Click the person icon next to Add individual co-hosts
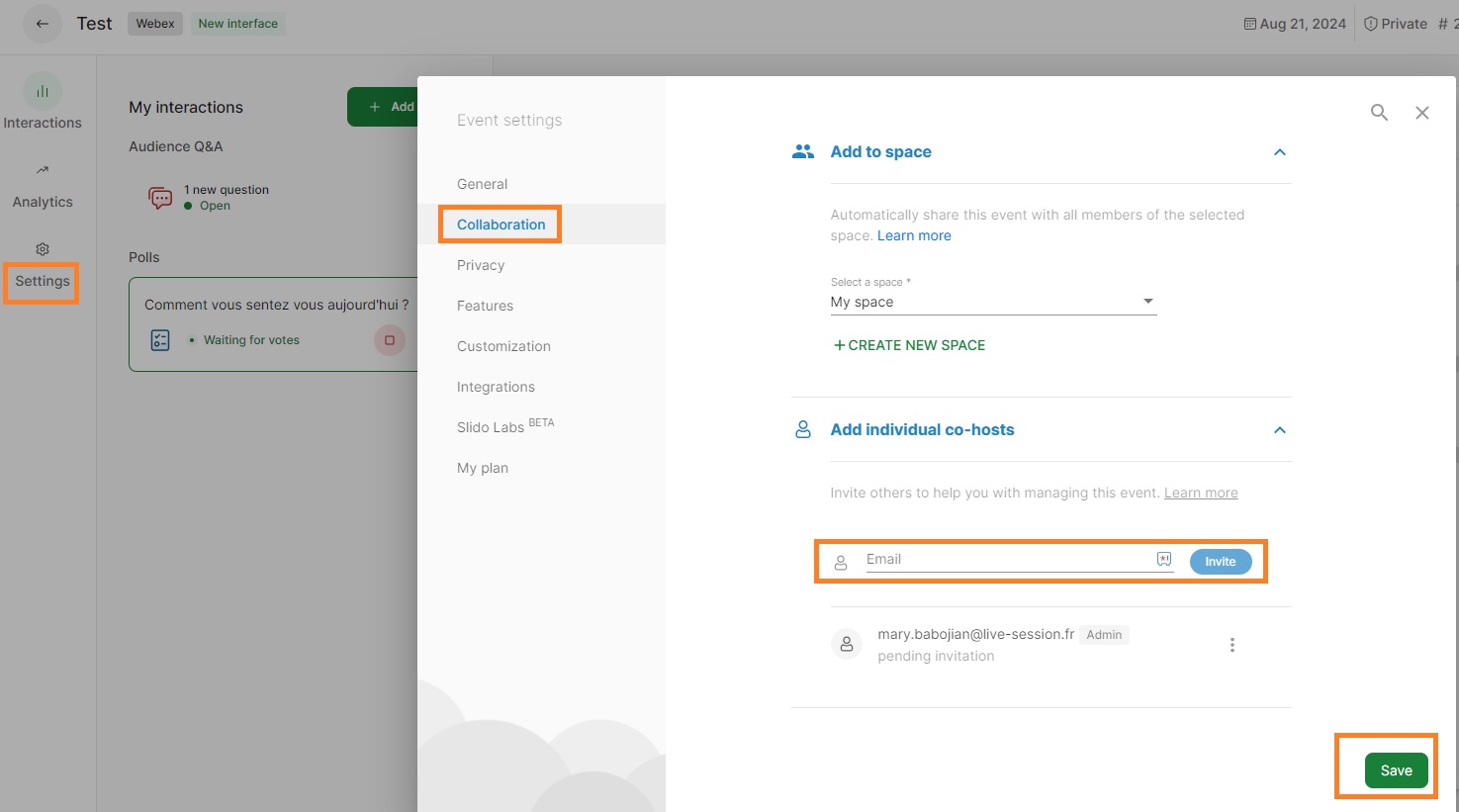 tap(803, 429)
